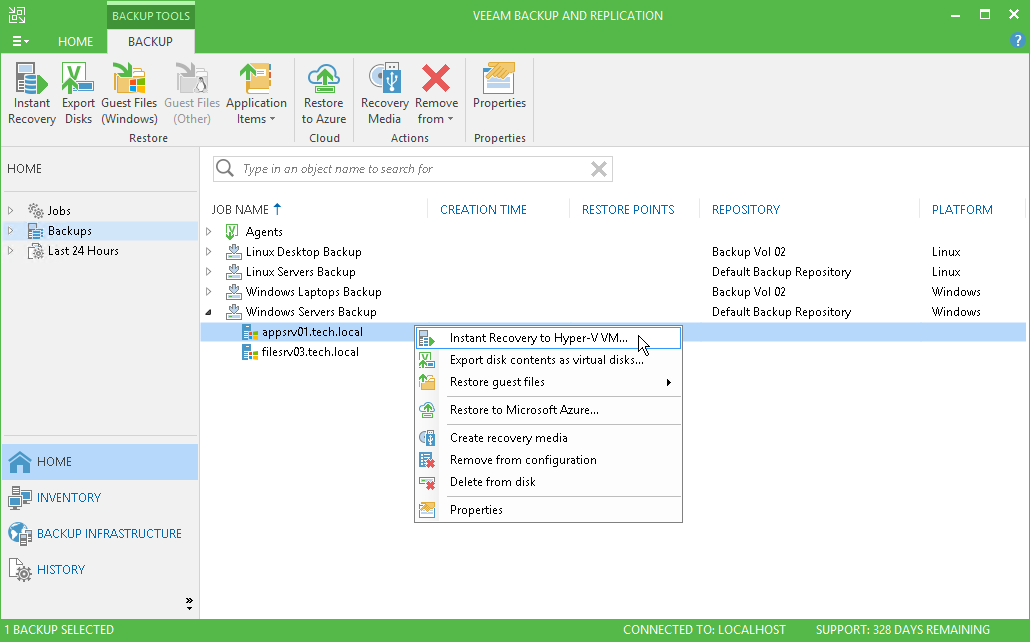Click the greyed Guest Files (Other) icon
The width and height of the screenshot is (1030, 642).
click(x=192, y=93)
